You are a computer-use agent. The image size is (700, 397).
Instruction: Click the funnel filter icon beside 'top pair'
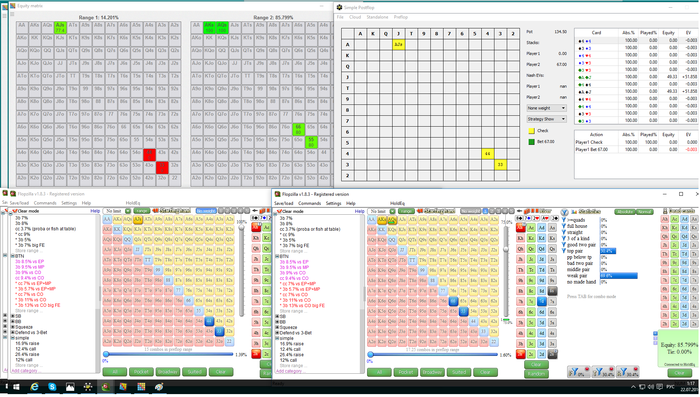click(564, 251)
